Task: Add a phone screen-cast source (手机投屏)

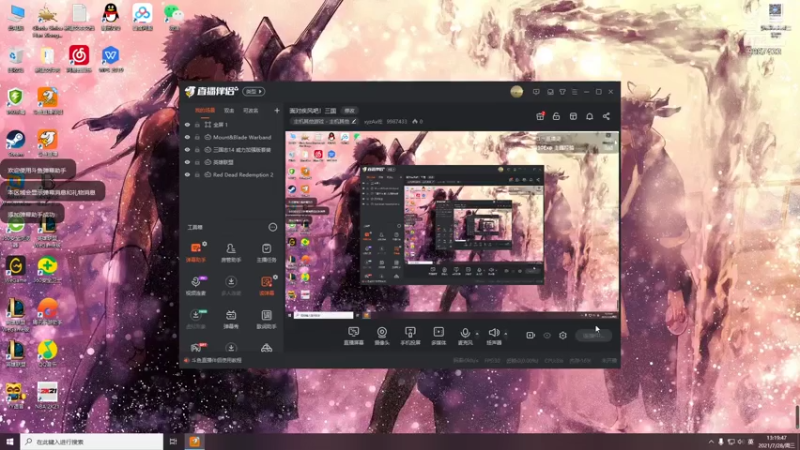Action: [410, 336]
